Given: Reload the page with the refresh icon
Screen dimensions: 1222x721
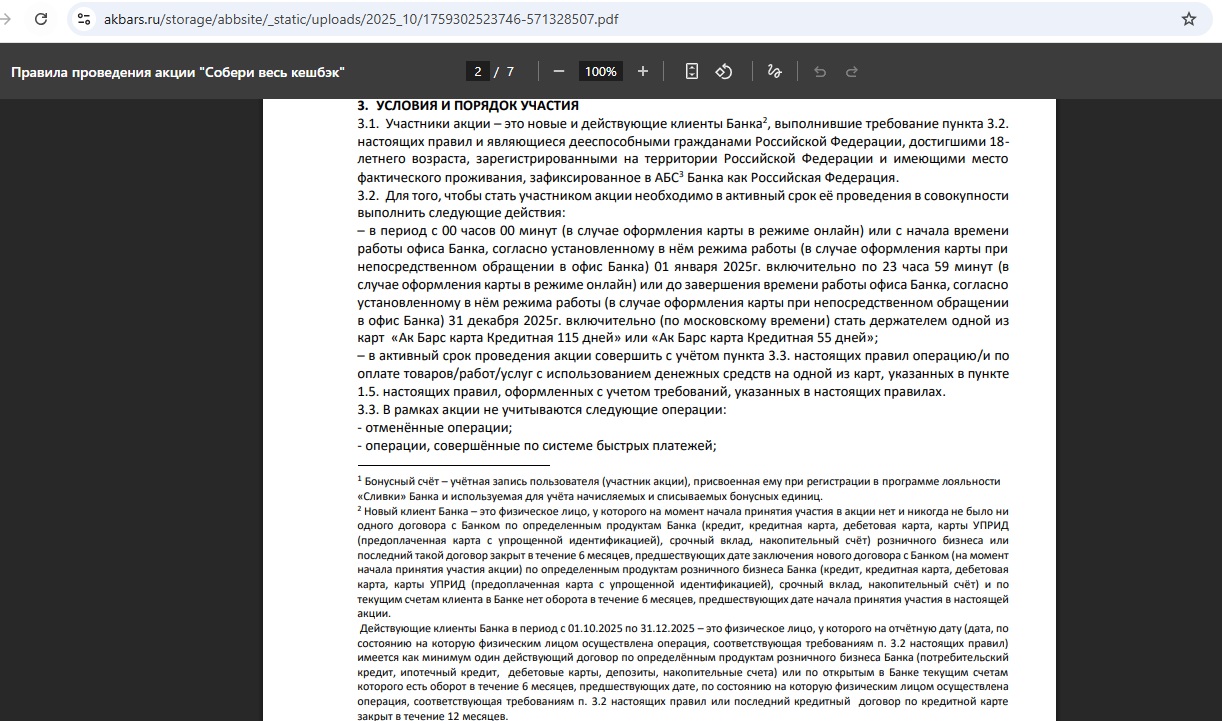Looking at the screenshot, I should (41, 19).
